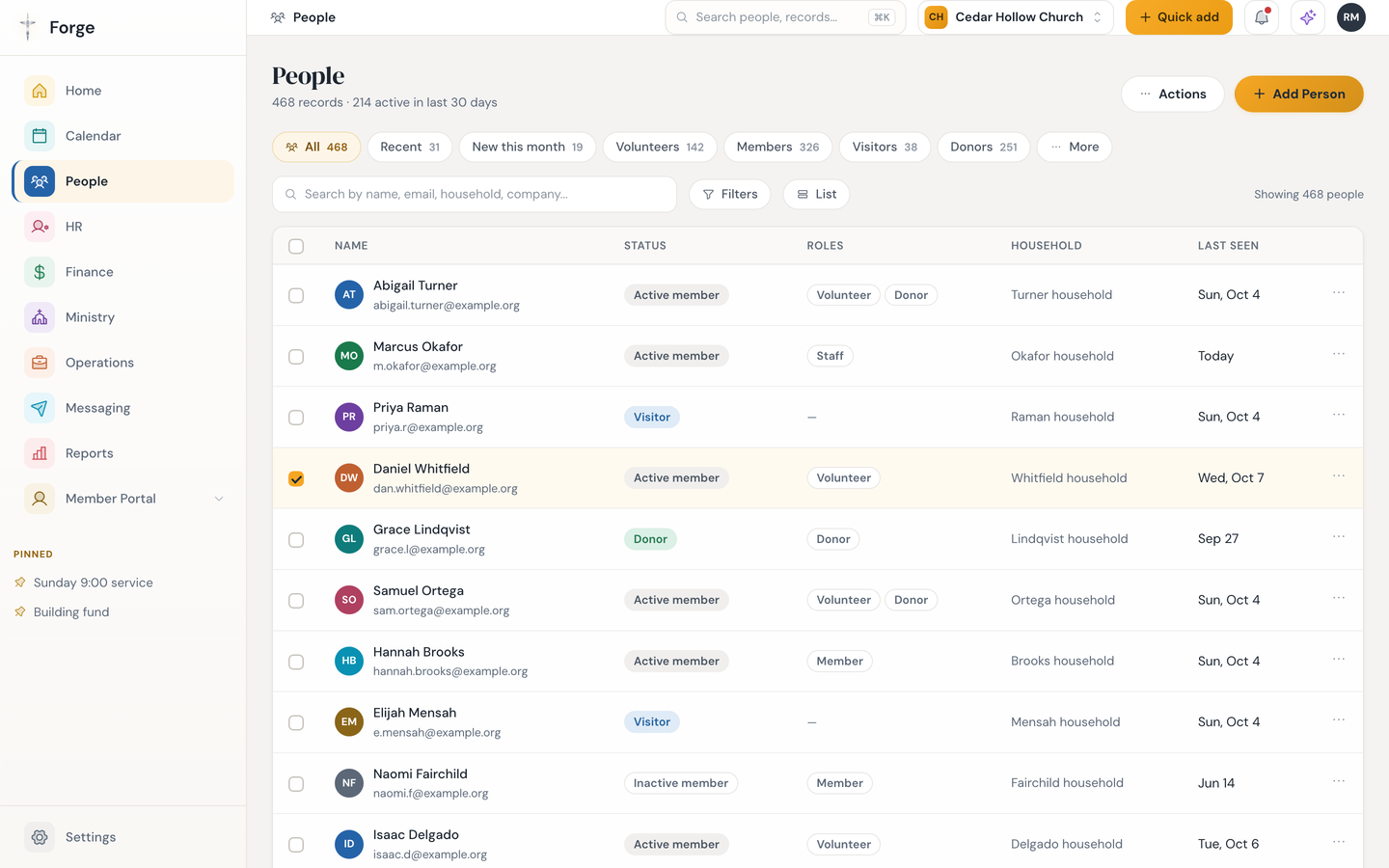Open row options for Marcus Okafor
This screenshot has width=1389, height=868.
1339,354
